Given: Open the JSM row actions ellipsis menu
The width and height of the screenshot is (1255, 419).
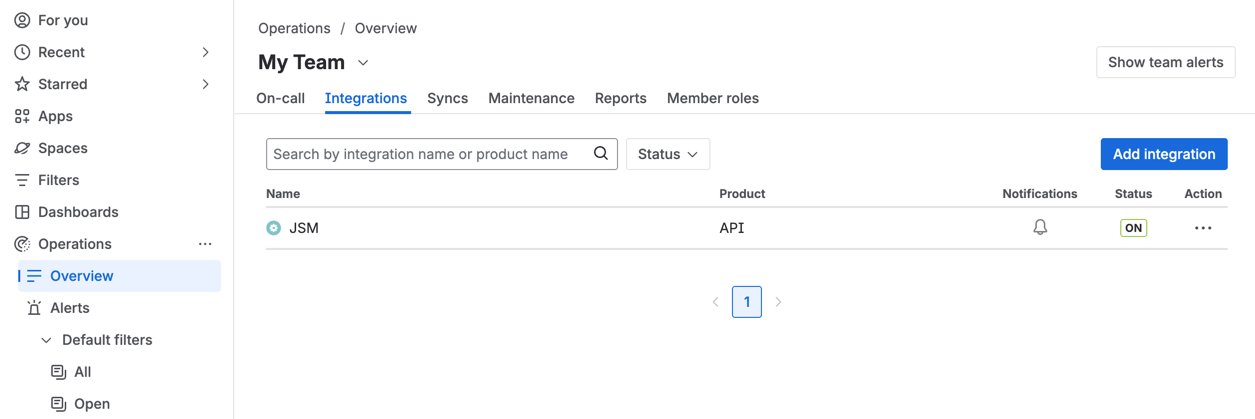Looking at the screenshot, I should (x=1203, y=228).
